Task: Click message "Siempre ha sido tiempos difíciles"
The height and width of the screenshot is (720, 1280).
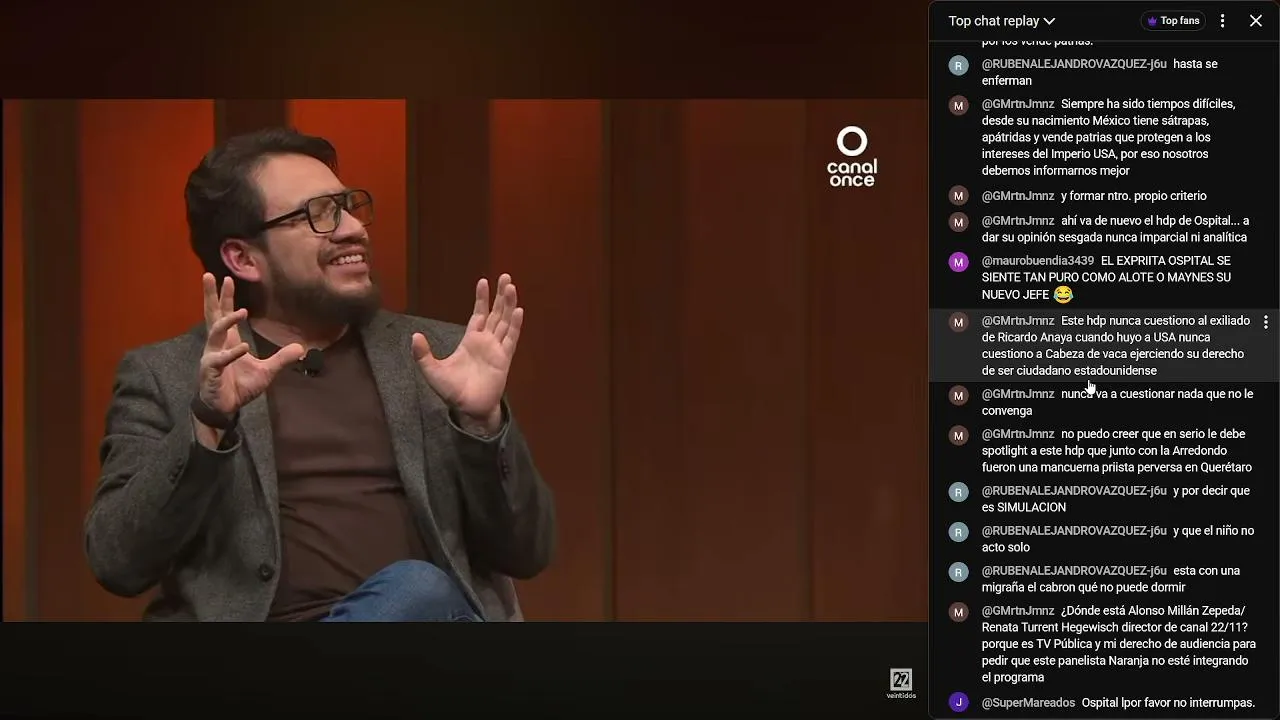Action: [1109, 138]
